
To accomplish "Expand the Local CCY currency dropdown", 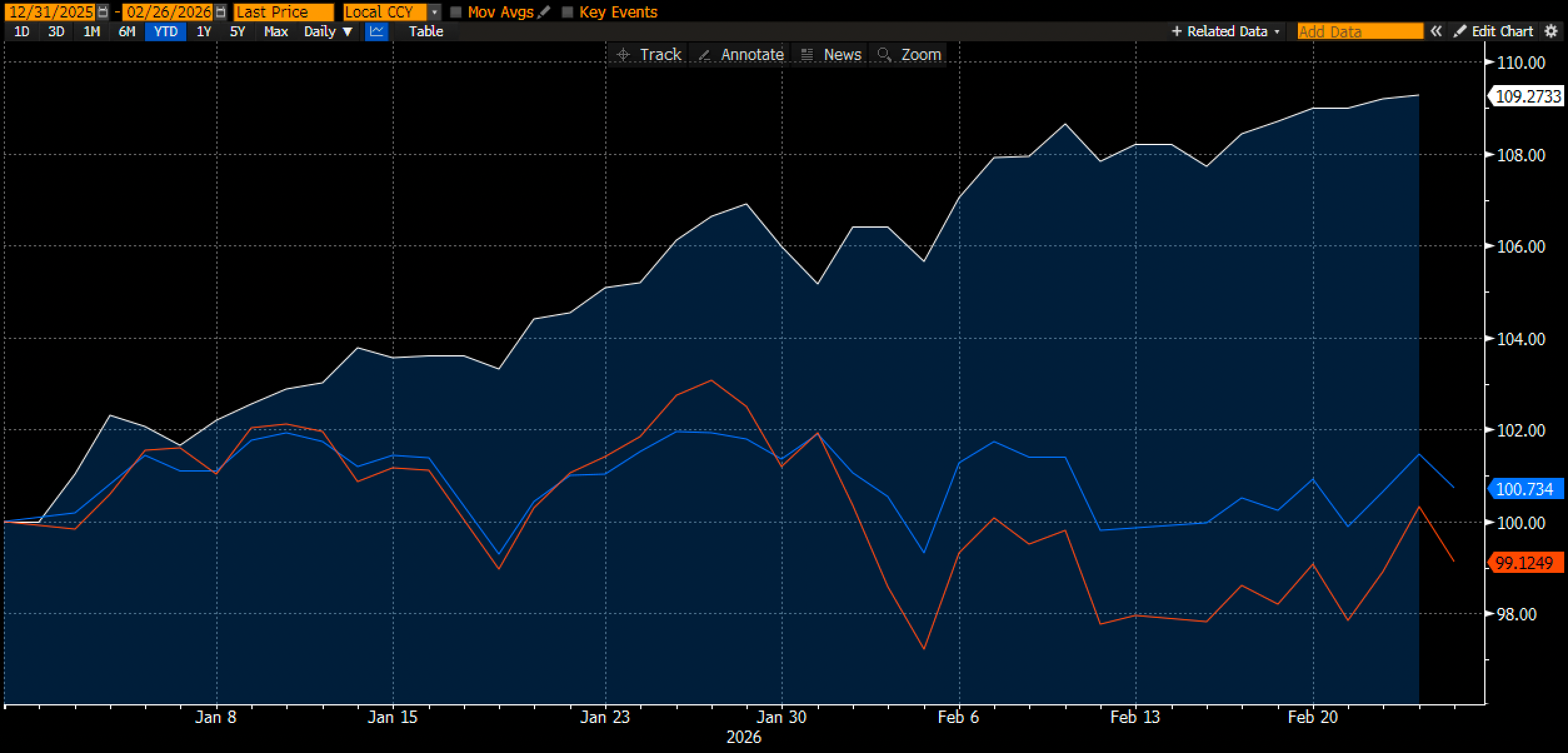I will [435, 12].
